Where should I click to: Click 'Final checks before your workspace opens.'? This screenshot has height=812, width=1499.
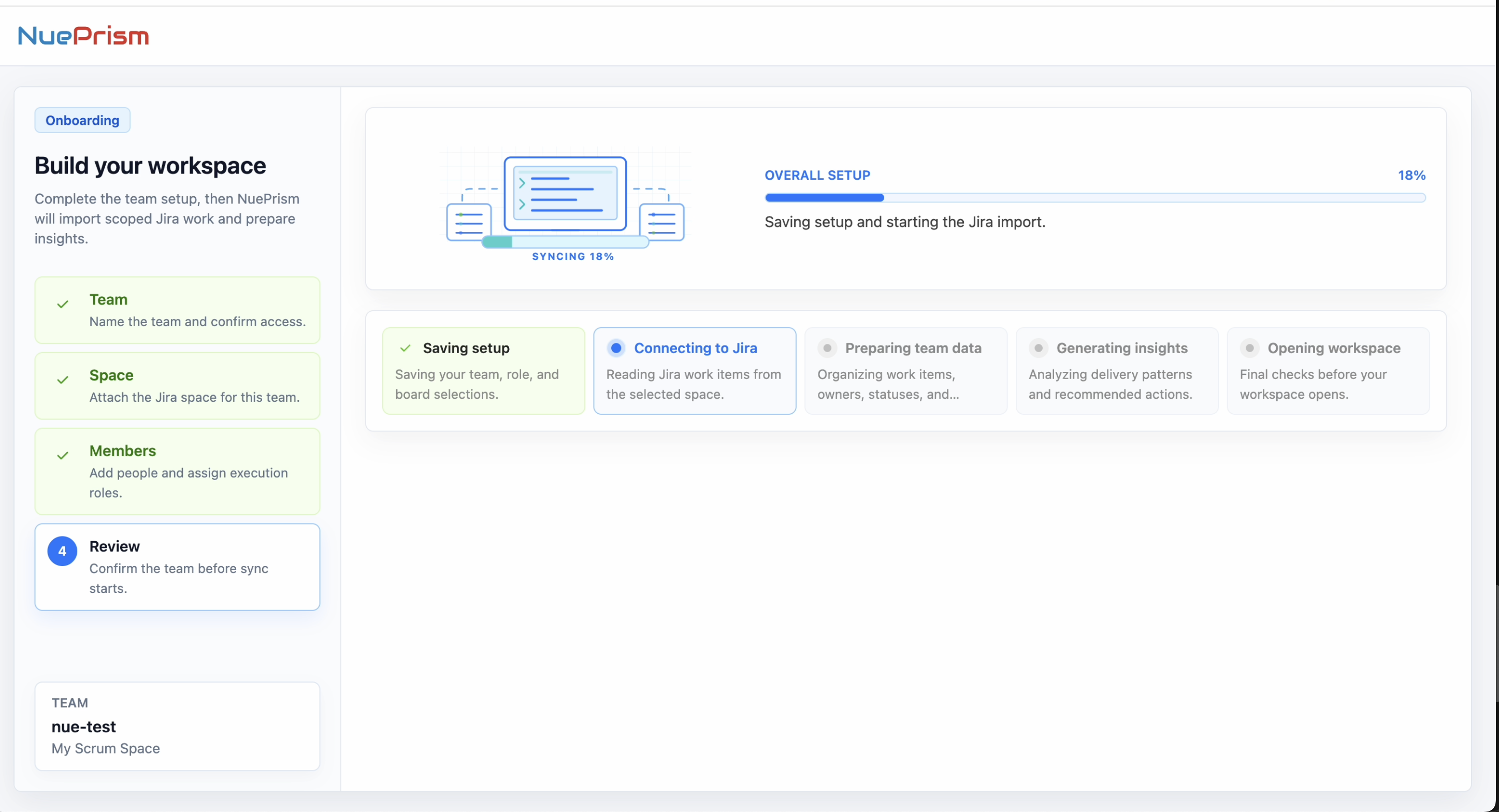(1314, 384)
